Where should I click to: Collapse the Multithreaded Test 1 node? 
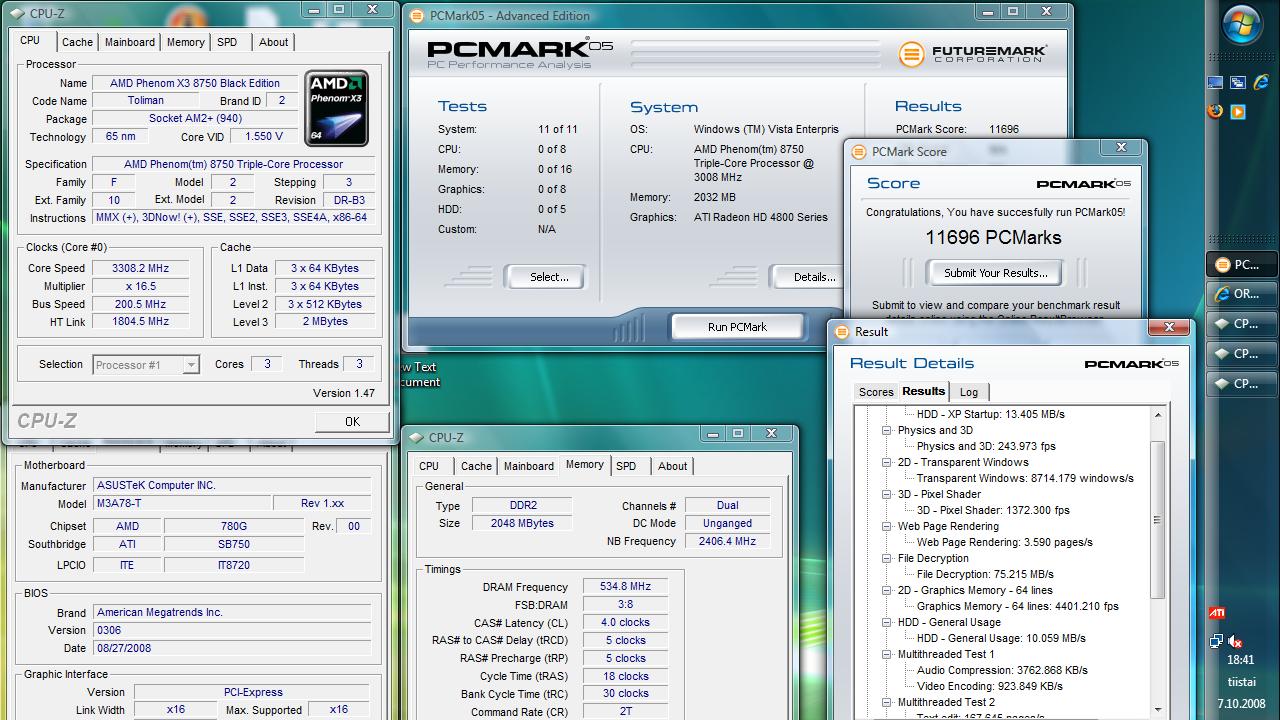point(886,654)
